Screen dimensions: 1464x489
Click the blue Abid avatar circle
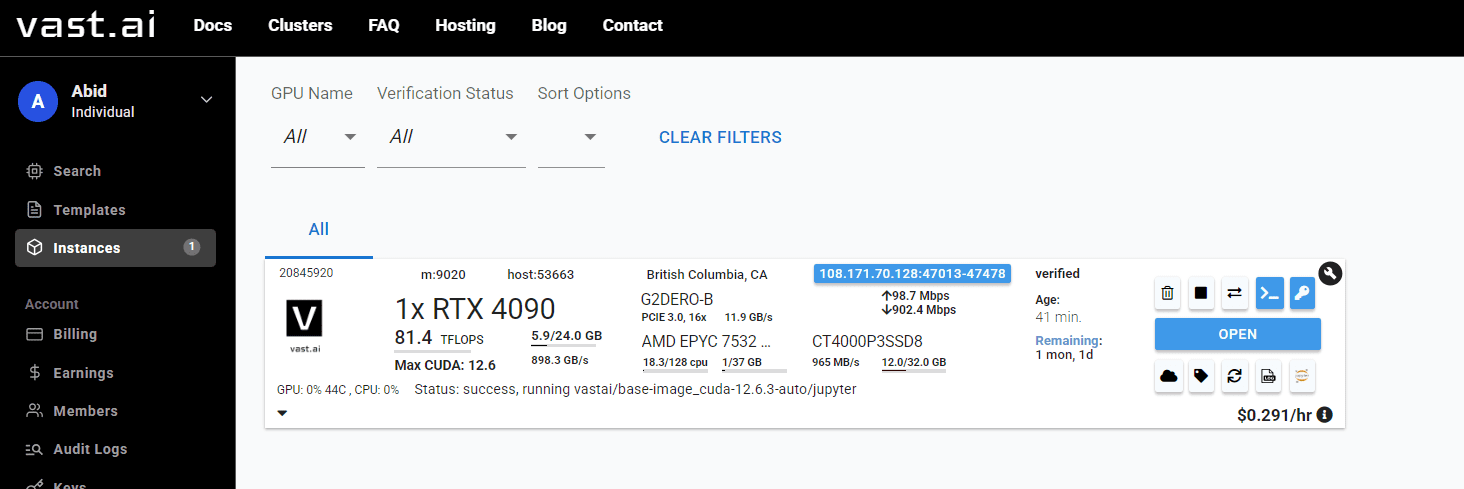pyautogui.click(x=38, y=101)
